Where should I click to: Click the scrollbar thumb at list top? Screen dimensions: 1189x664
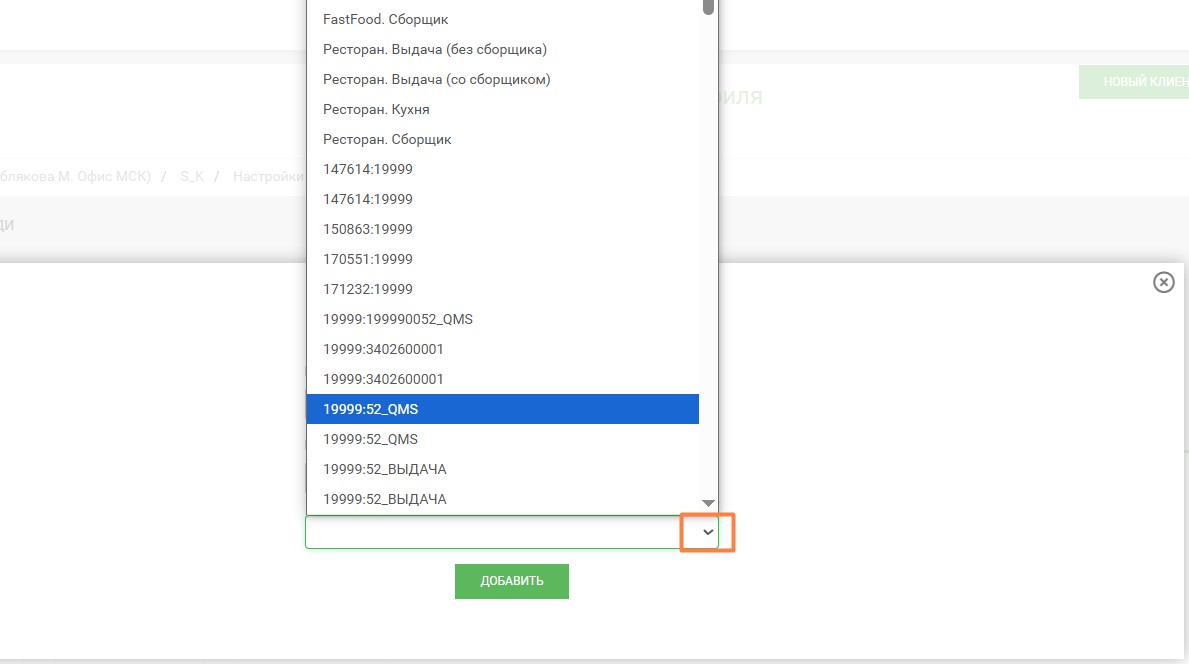pyautogui.click(x=708, y=7)
